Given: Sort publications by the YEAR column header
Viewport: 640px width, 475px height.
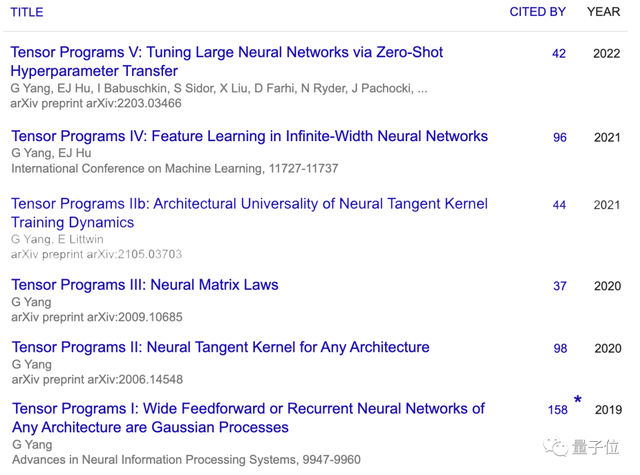Looking at the screenshot, I should (603, 12).
